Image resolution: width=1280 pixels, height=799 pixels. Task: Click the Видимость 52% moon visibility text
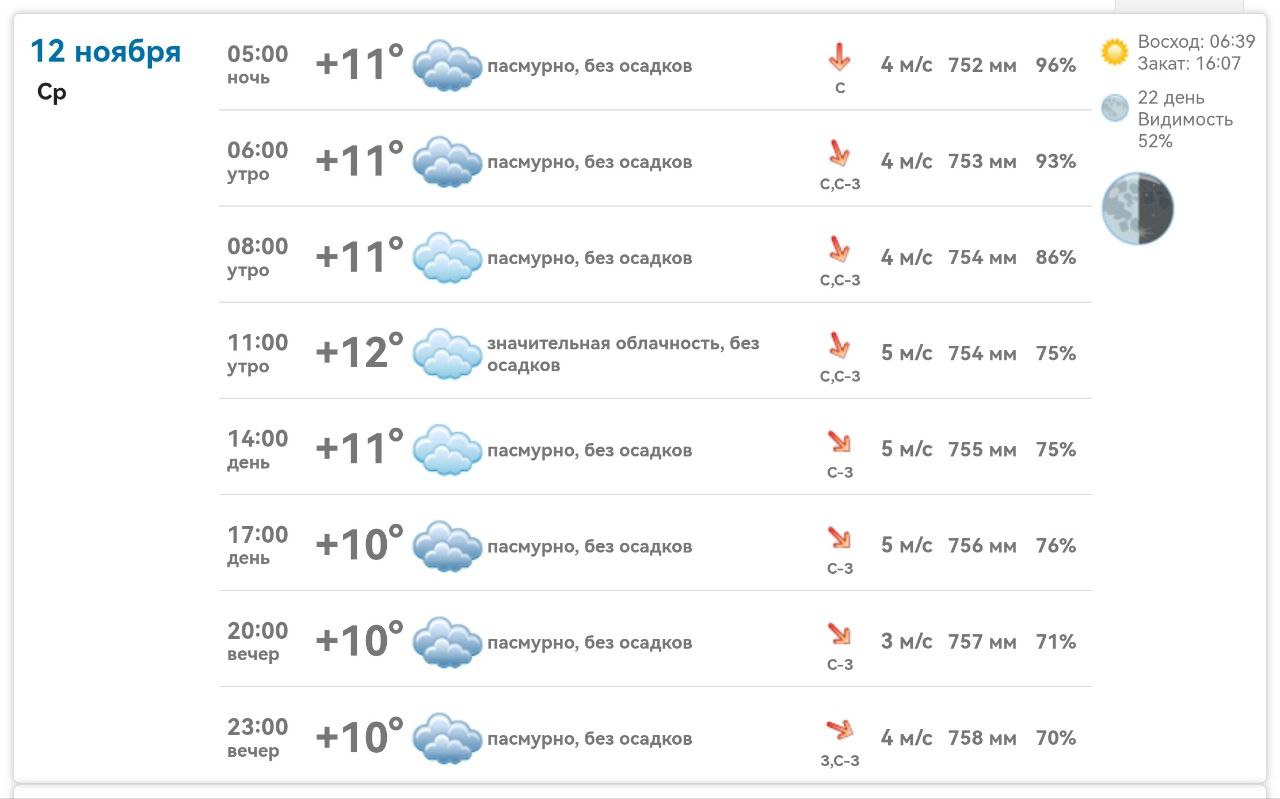pos(1185,130)
